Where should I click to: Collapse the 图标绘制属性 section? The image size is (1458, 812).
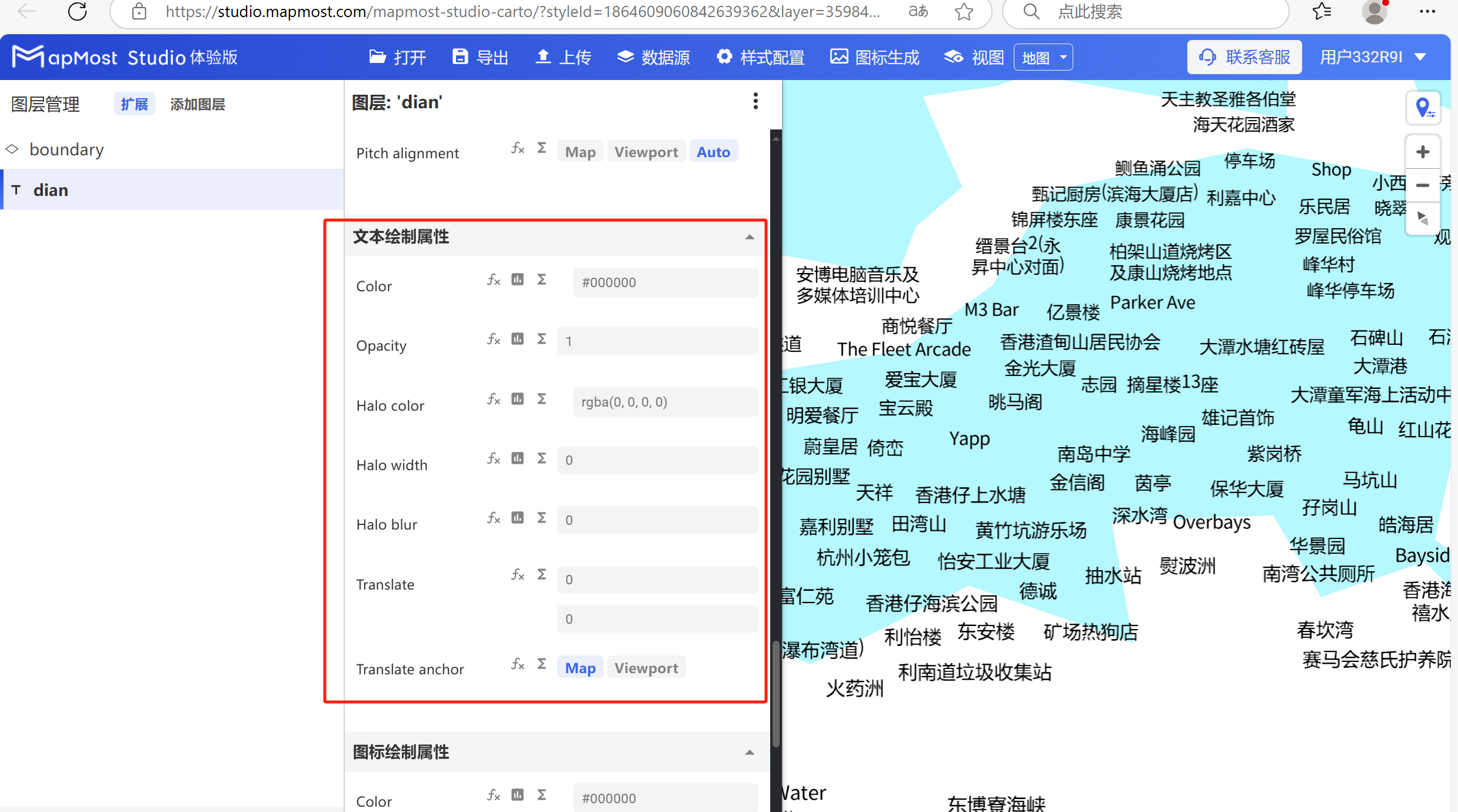coord(750,752)
